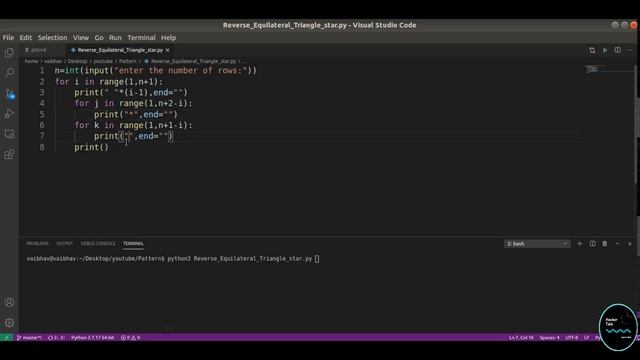This screenshot has width=640, height=360.
Task: Open the File menu
Action: pyautogui.click(x=8, y=38)
